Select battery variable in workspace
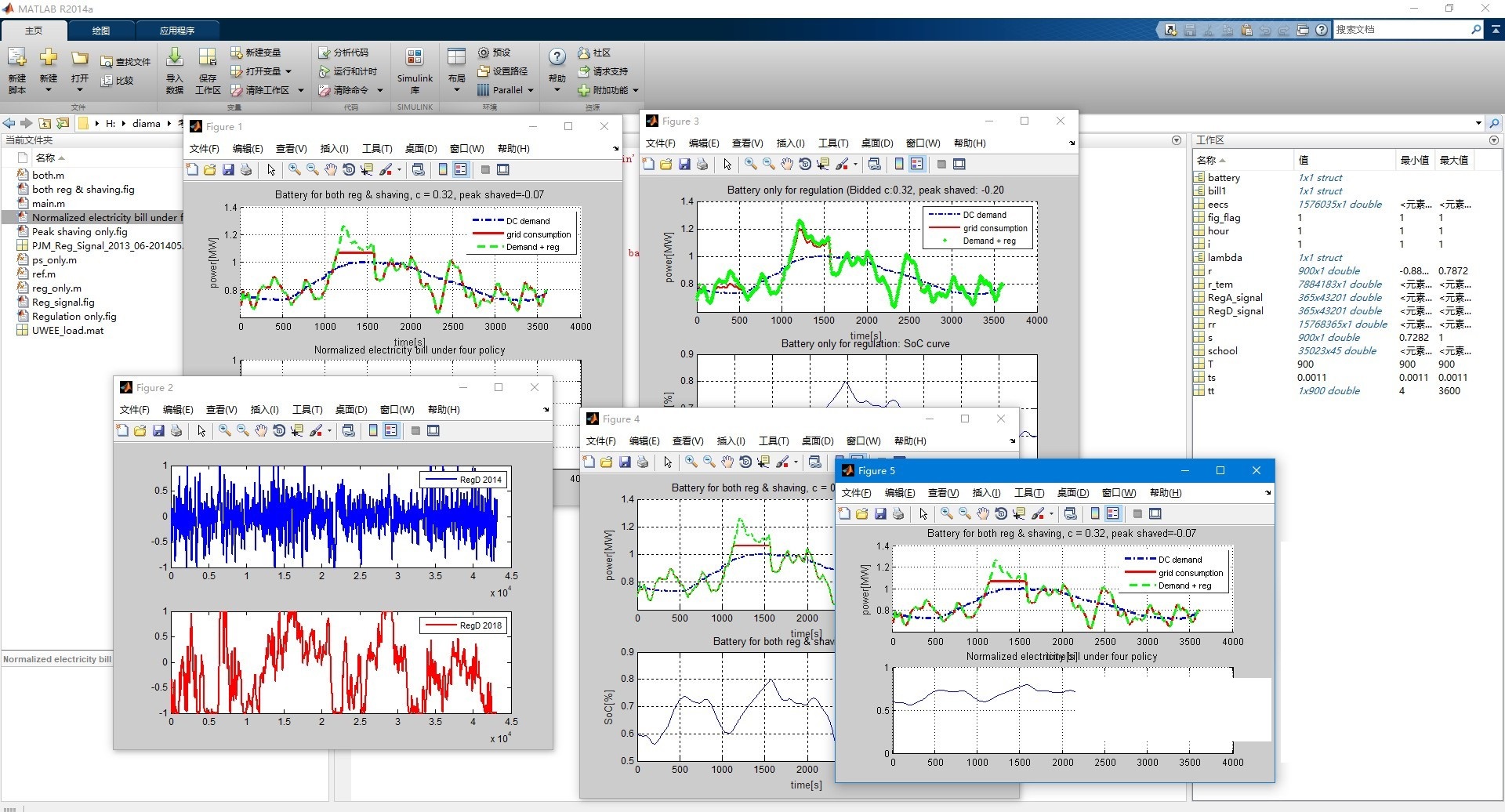Image resolution: width=1505 pixels, height=812 pixels. 1224,178
